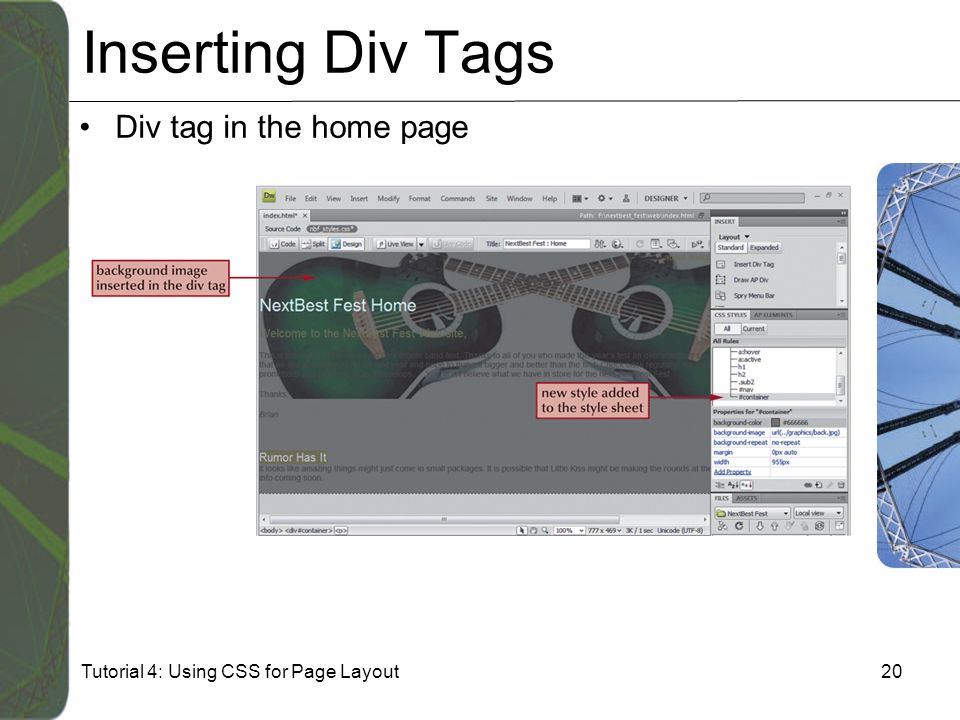This screenshot has height=720, width=960.
Task: Open the DESIGNER workspace switcher dropdown
Action: coord(666,198)
